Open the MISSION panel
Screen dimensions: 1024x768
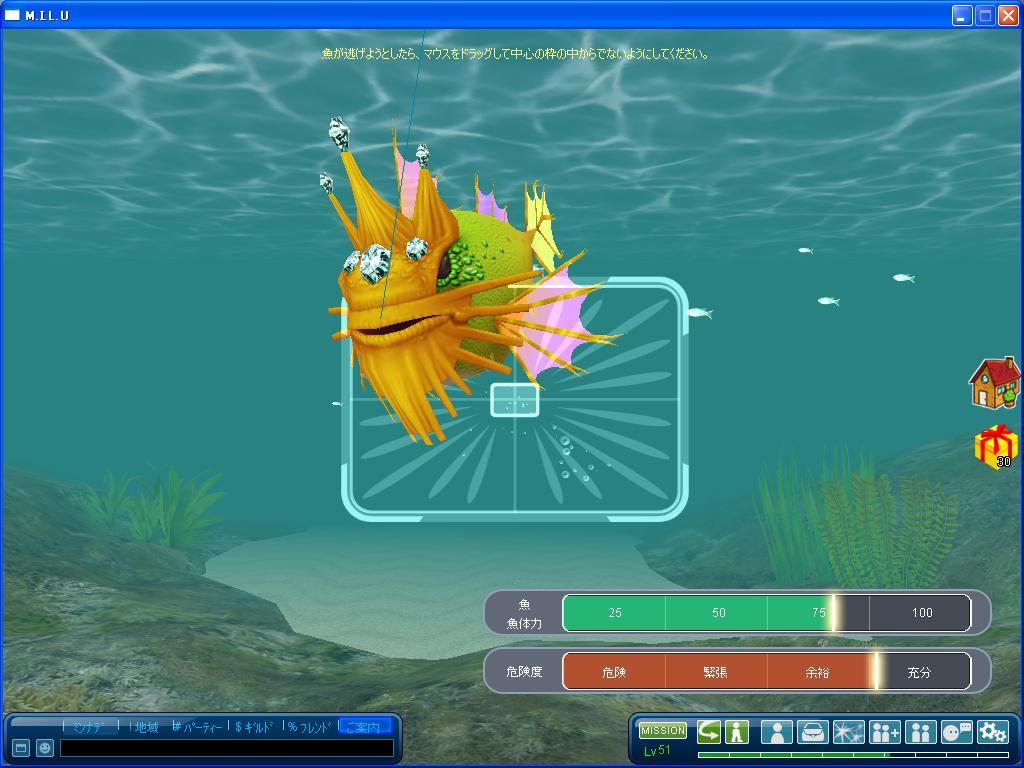662,731
